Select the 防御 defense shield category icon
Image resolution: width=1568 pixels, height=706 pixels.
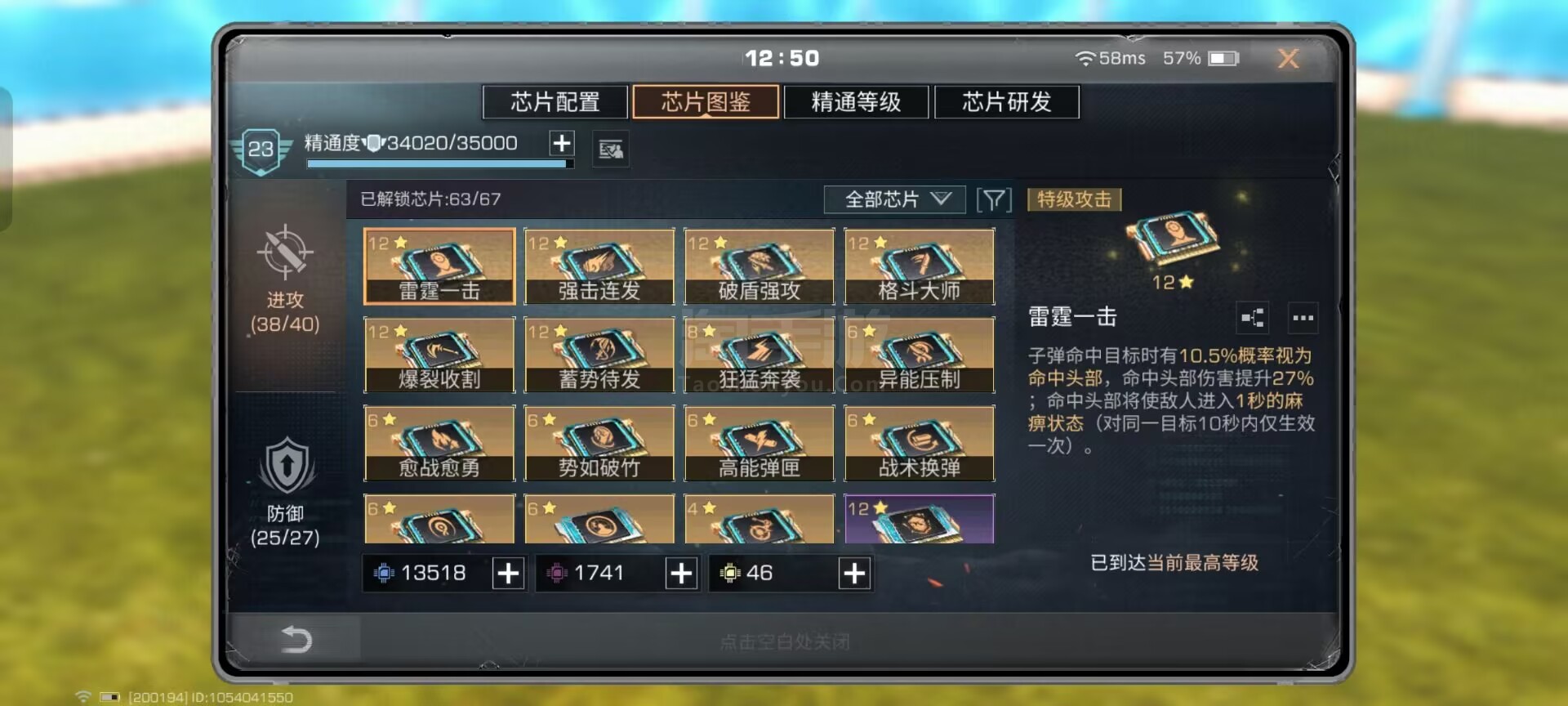(x=287, y=467)
